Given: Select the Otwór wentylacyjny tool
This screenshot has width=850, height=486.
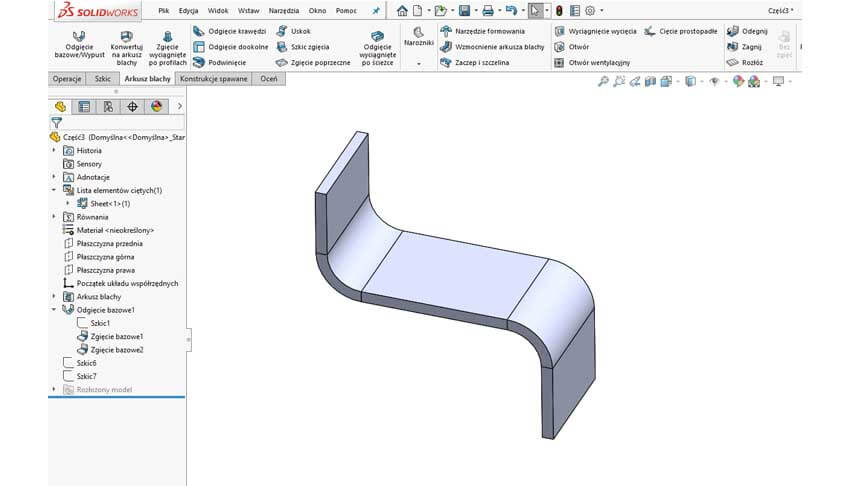Looking at the screenshot, I should 592,63.
